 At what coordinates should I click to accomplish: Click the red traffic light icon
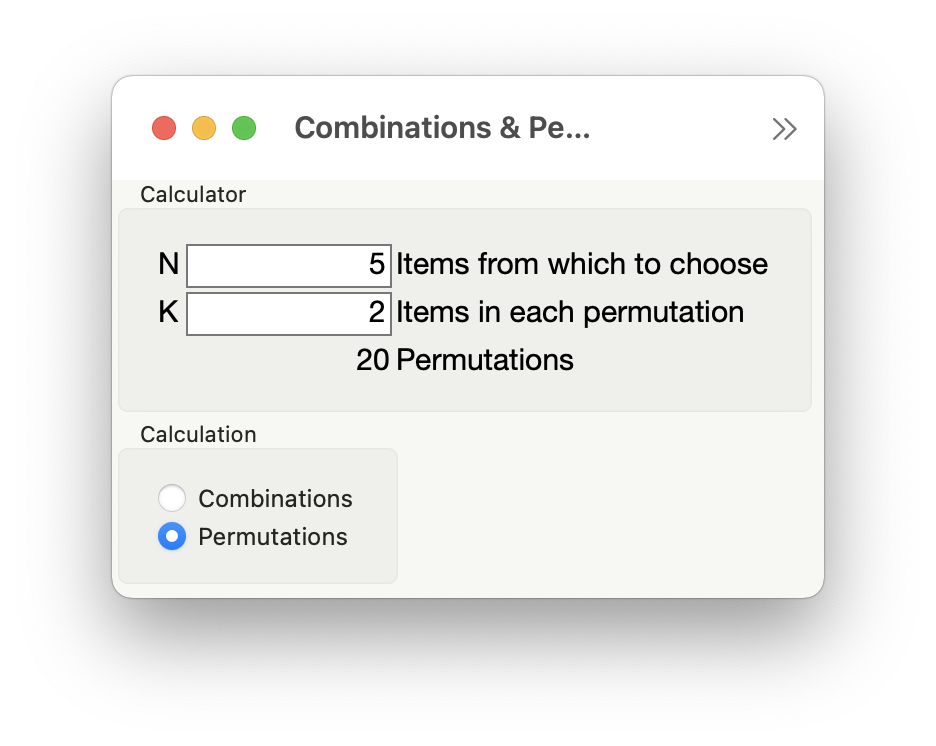point(164,128)
